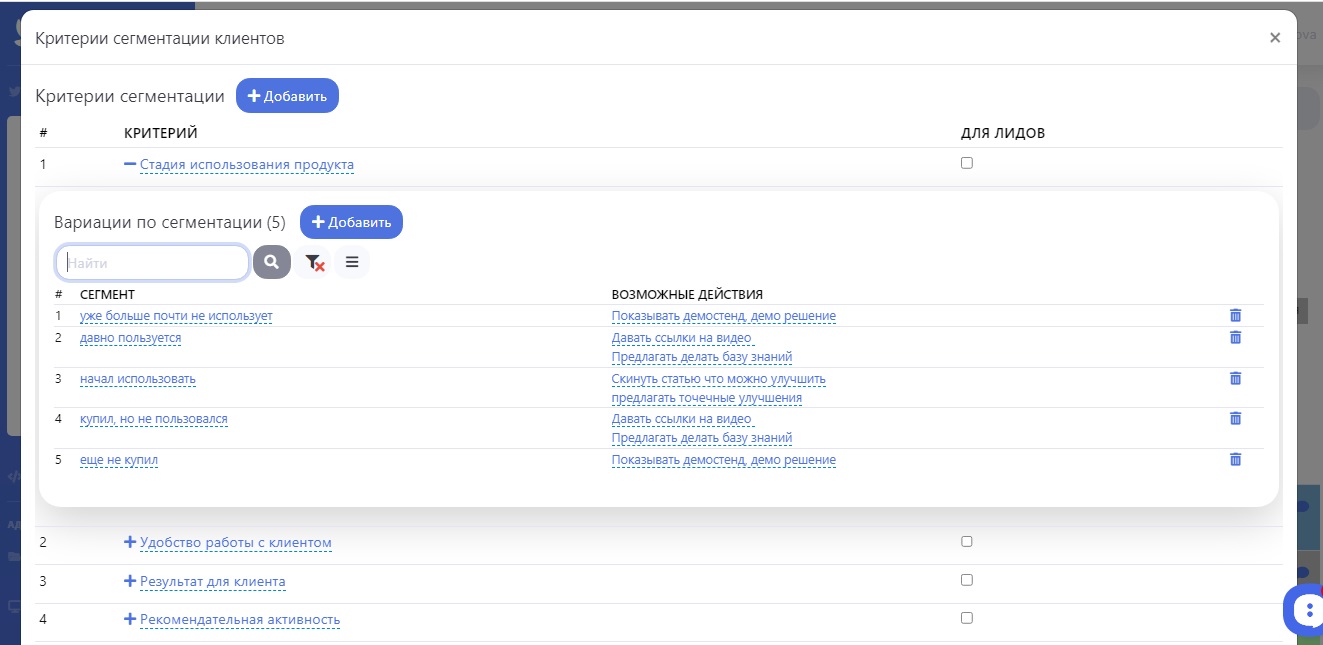This screenshot has width=1323, height=645.
Task: Clear filter with funnel-x icon
Action: point(314,262)
